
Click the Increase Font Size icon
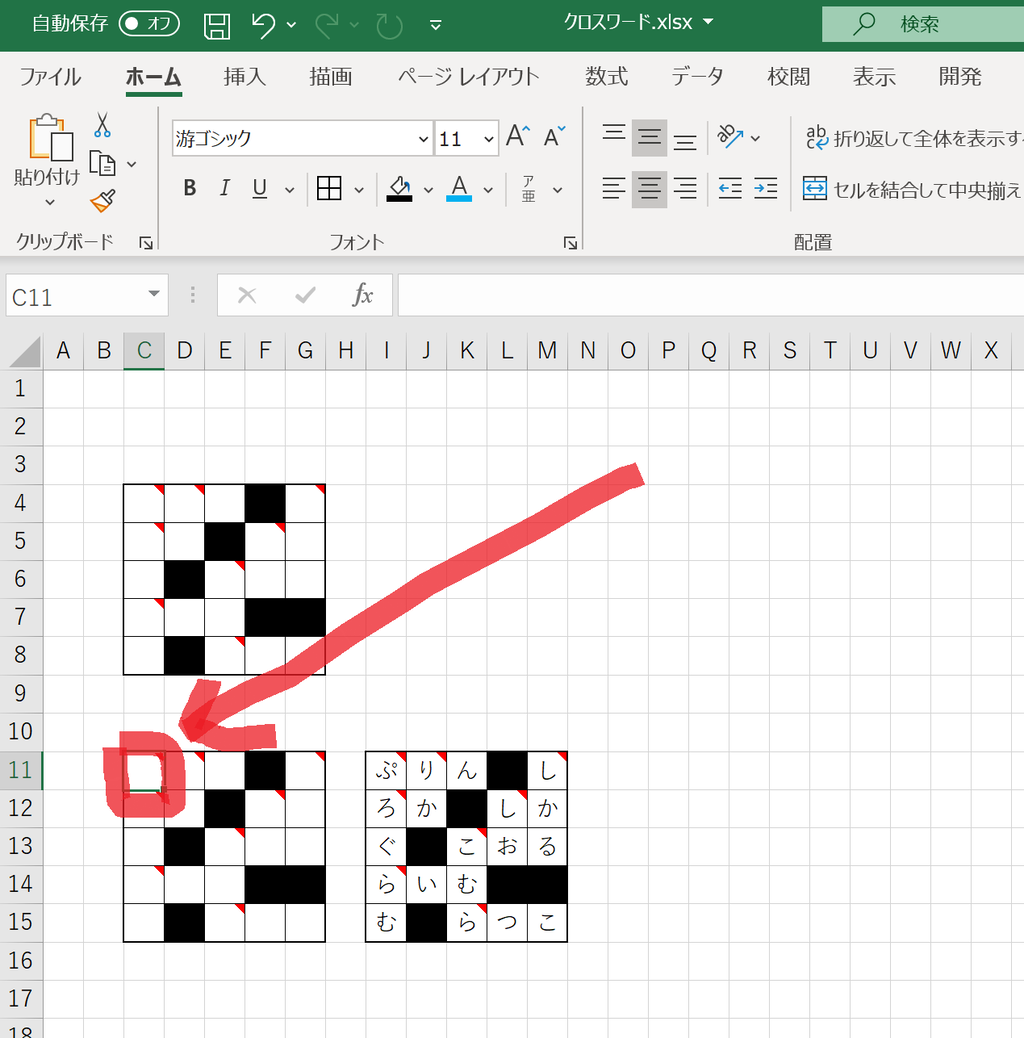518,136
